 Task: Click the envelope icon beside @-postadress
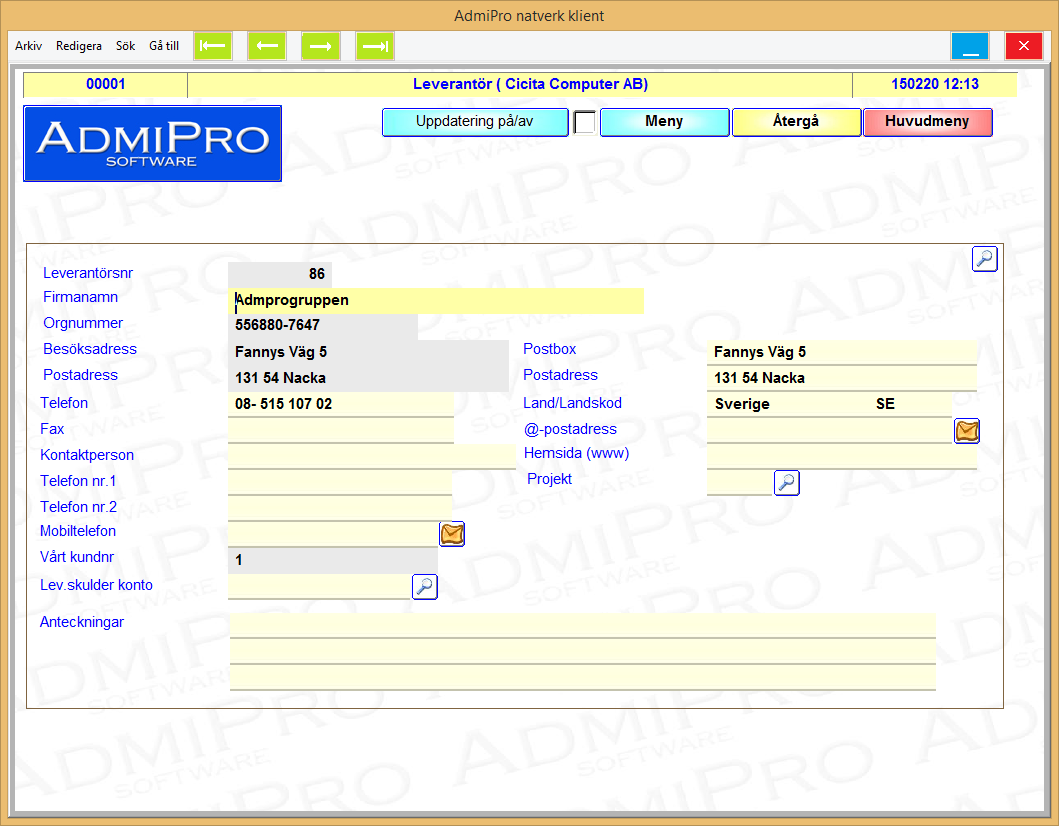tap(967, 431)
